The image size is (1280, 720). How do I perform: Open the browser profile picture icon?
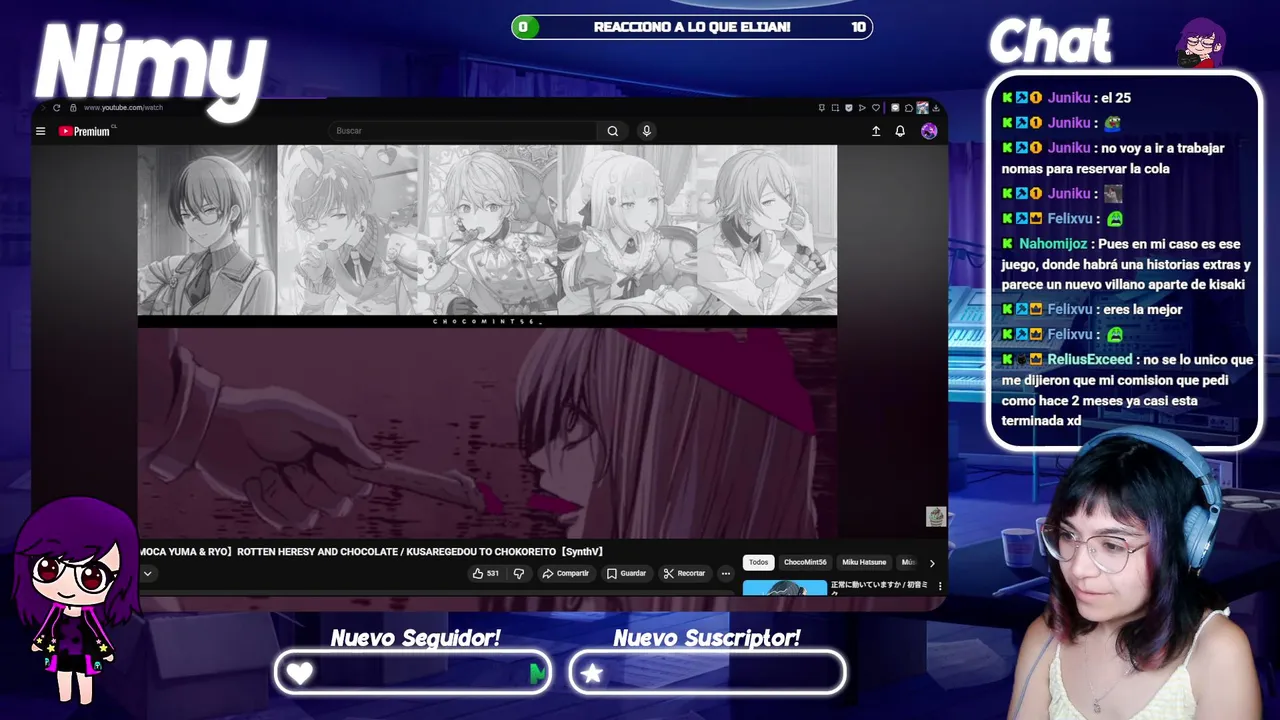click(922, 108)
